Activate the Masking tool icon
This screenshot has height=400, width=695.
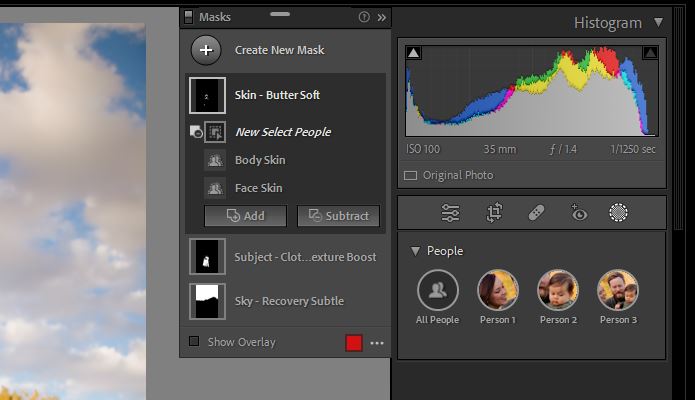619,212
